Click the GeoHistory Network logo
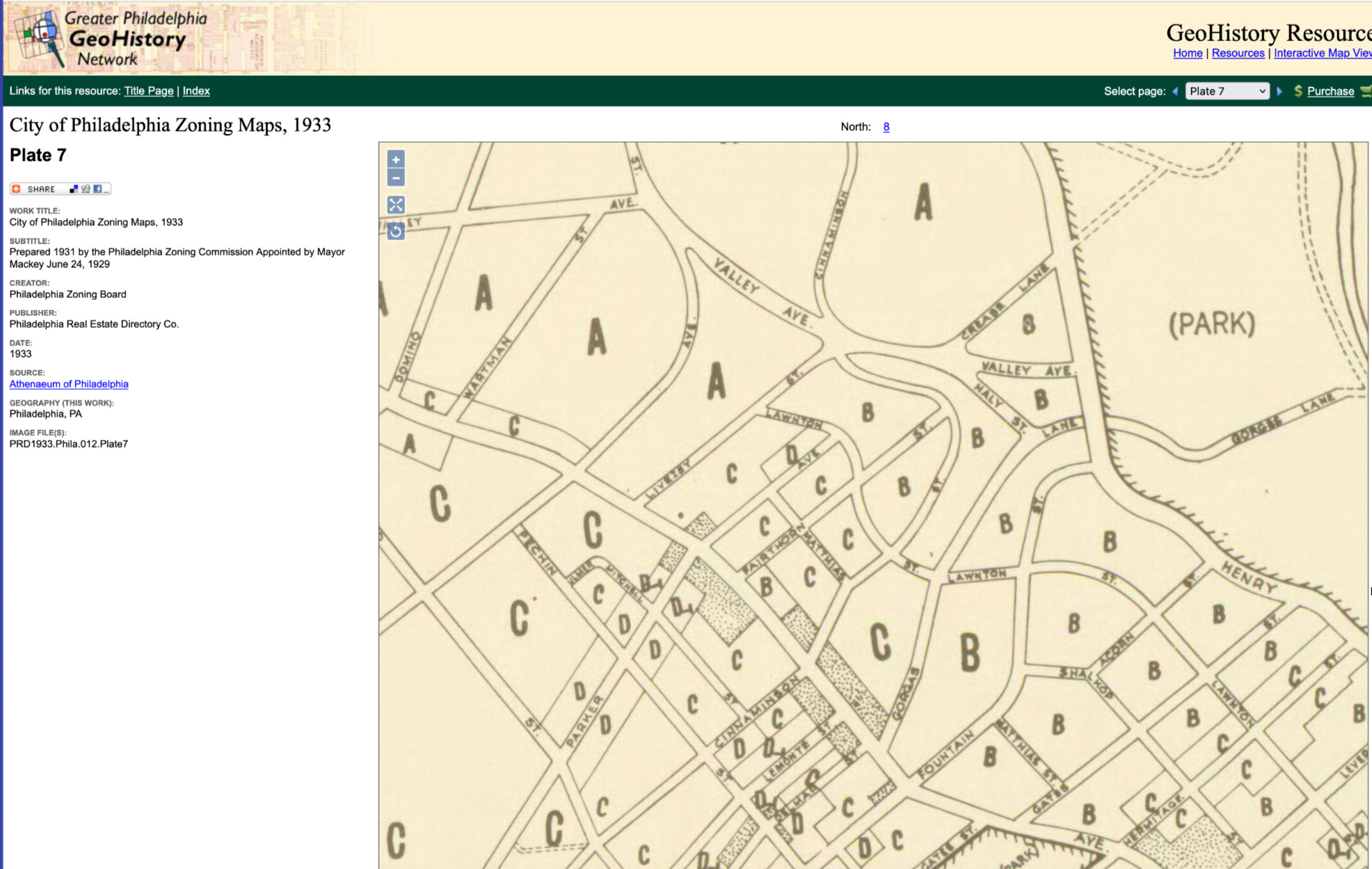The width and height of the screenshot is (1372, 869). pyautogui.click(x=111, y=38)
